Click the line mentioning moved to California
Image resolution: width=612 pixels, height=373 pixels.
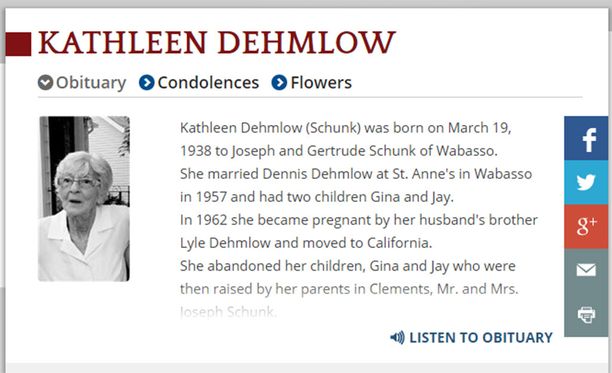pyautogui.click(x=306, y=243)
